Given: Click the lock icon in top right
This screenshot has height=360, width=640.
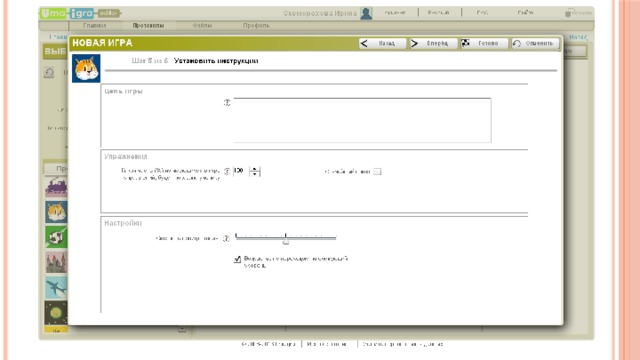Looking at the screenshot, I should [x=568, y=13].
